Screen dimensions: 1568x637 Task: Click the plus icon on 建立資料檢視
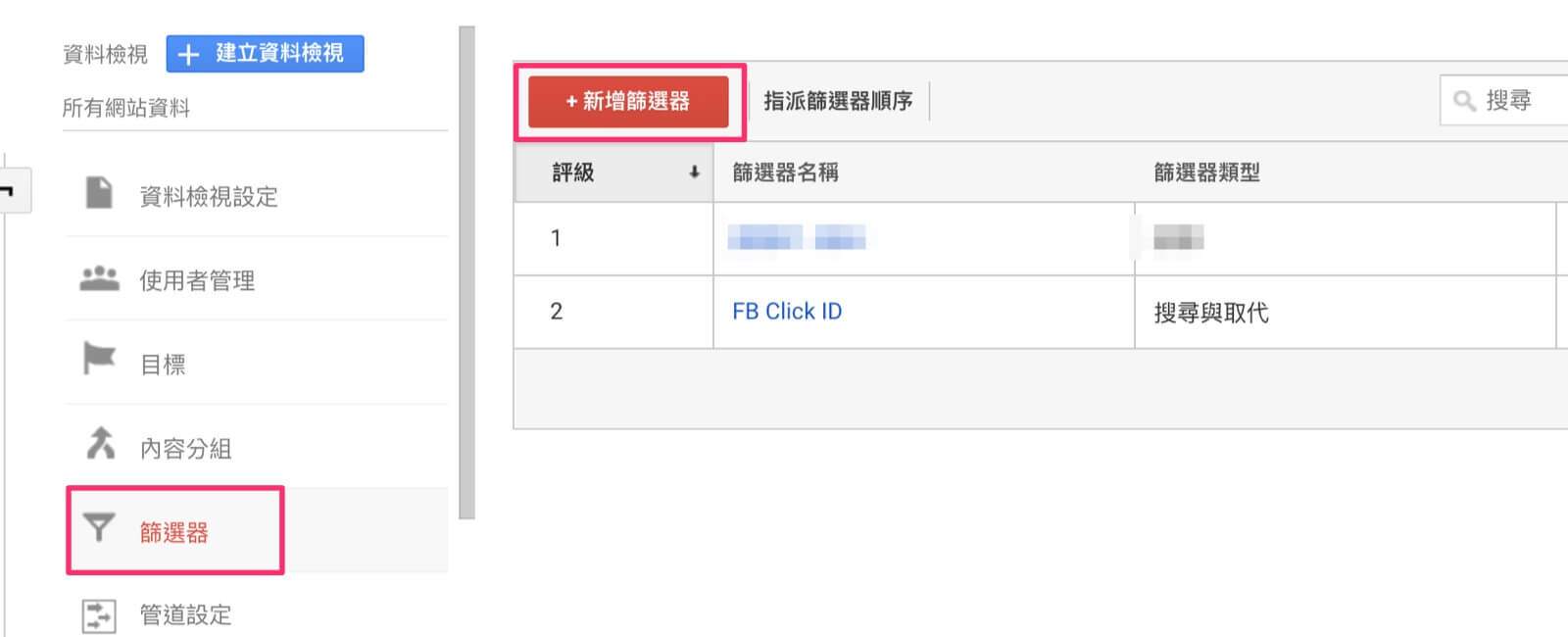(x=189, y=55)
